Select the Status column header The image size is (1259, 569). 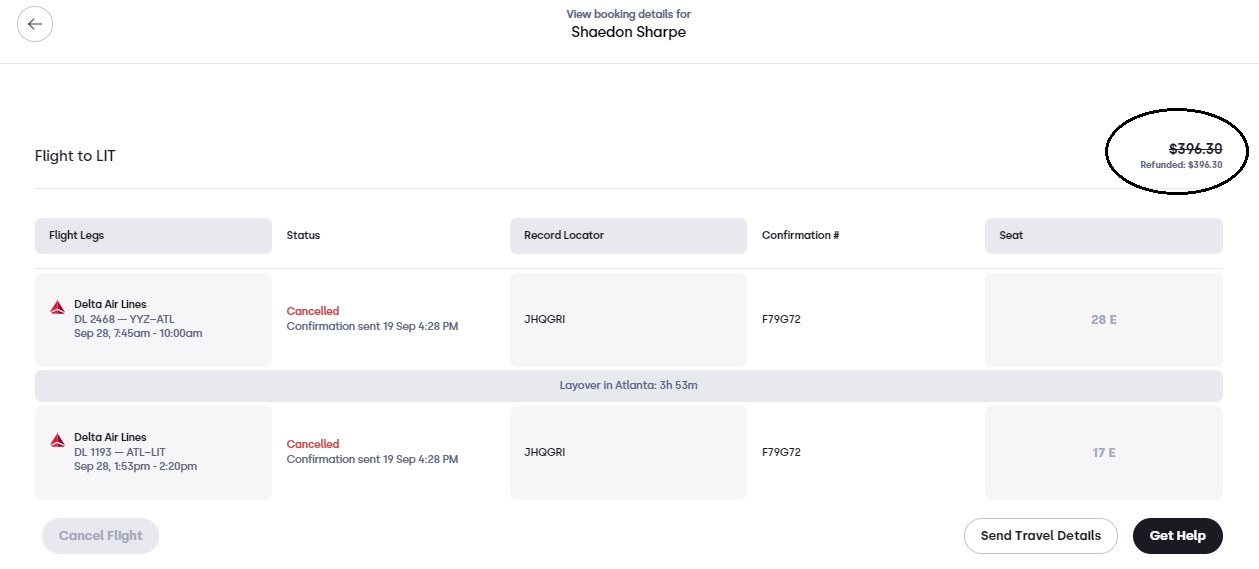click(303, 236)
